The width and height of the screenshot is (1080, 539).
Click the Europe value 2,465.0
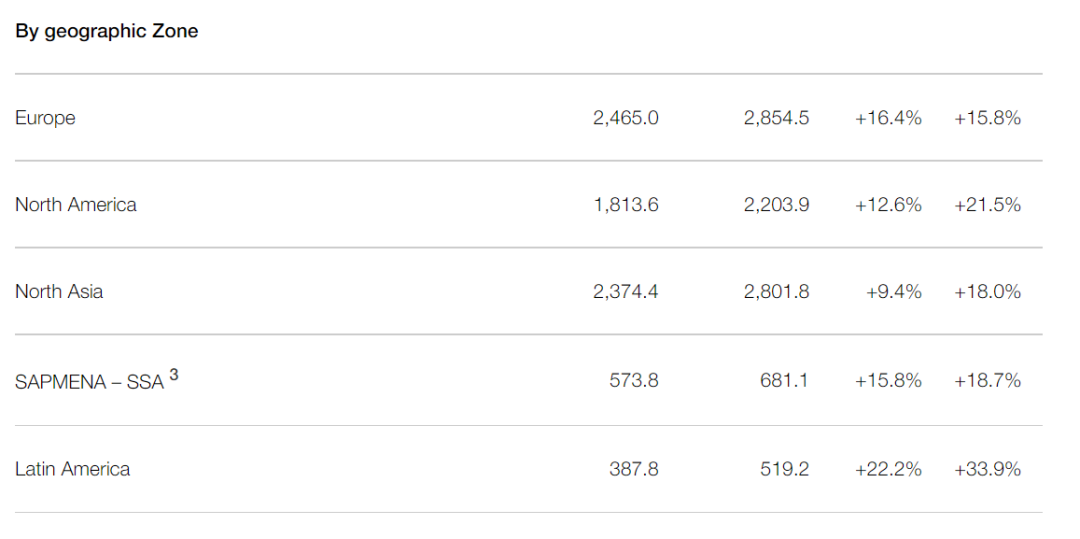pos(625,118)
